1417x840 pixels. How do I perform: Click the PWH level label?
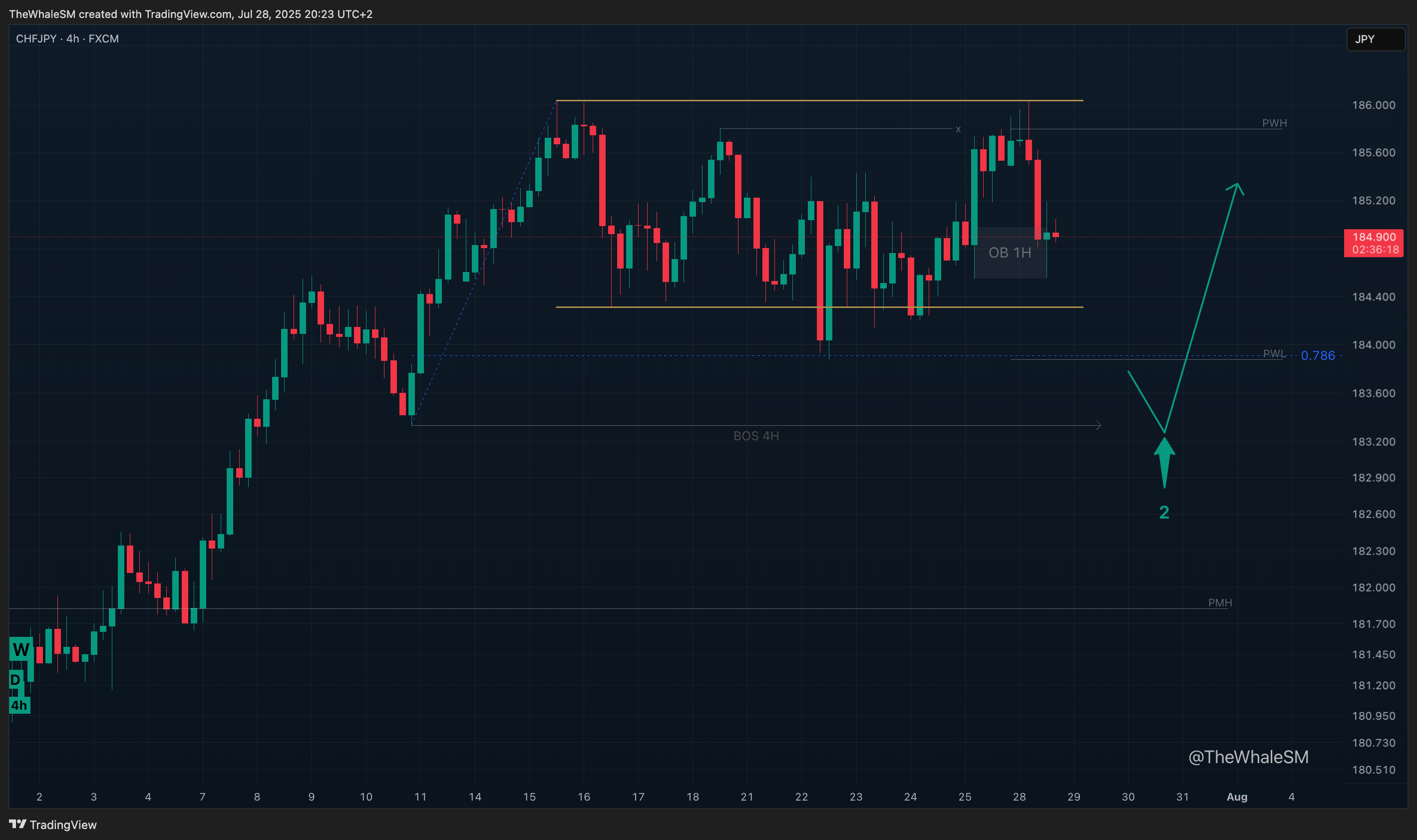tap(1274, 123)
